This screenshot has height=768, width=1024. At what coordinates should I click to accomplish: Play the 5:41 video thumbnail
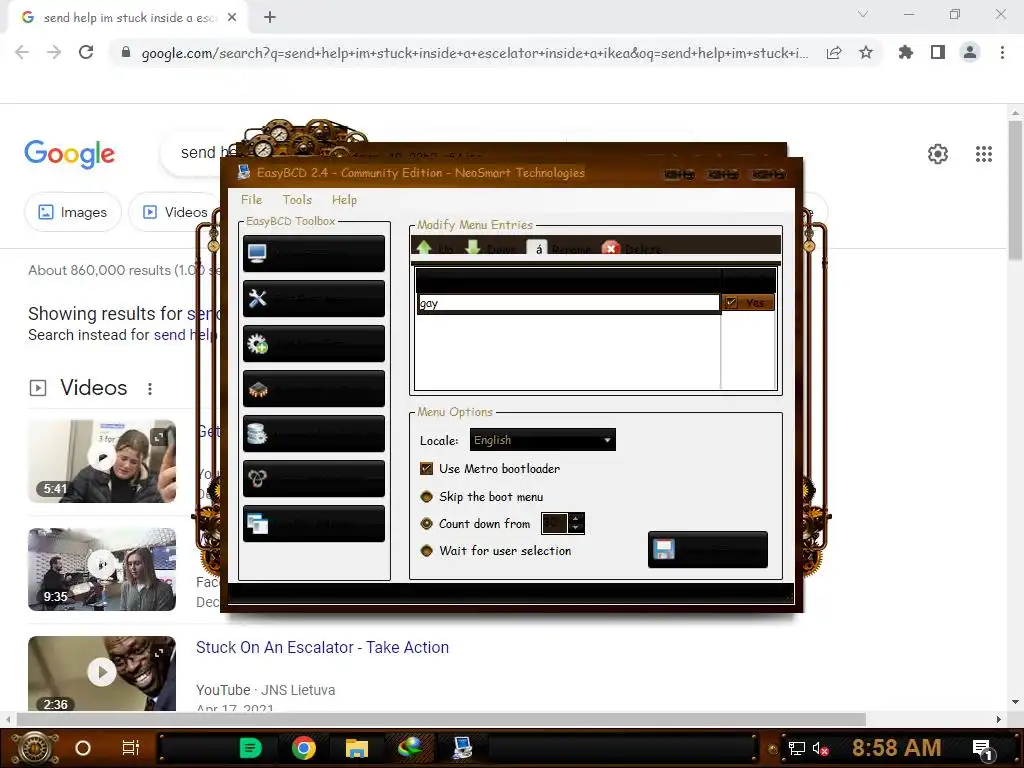(102, 461)
